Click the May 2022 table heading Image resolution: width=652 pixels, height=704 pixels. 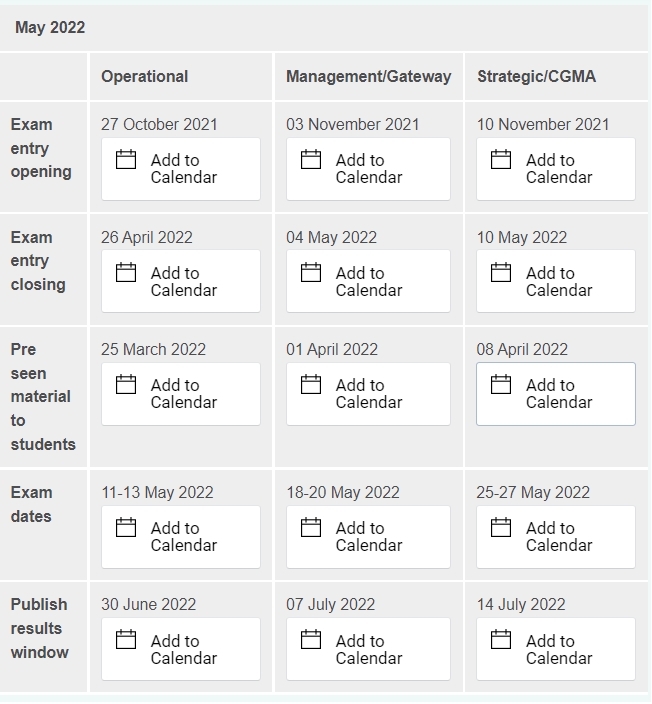click(x=50, y=28)
